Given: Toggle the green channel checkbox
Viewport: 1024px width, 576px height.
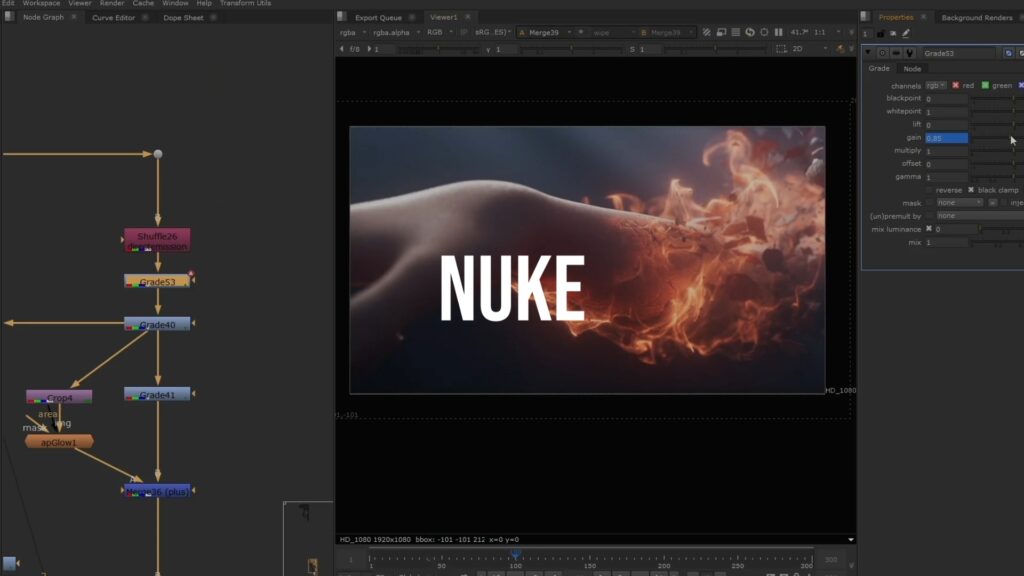Looking at the screenshot, I should [x=985, y=86].
